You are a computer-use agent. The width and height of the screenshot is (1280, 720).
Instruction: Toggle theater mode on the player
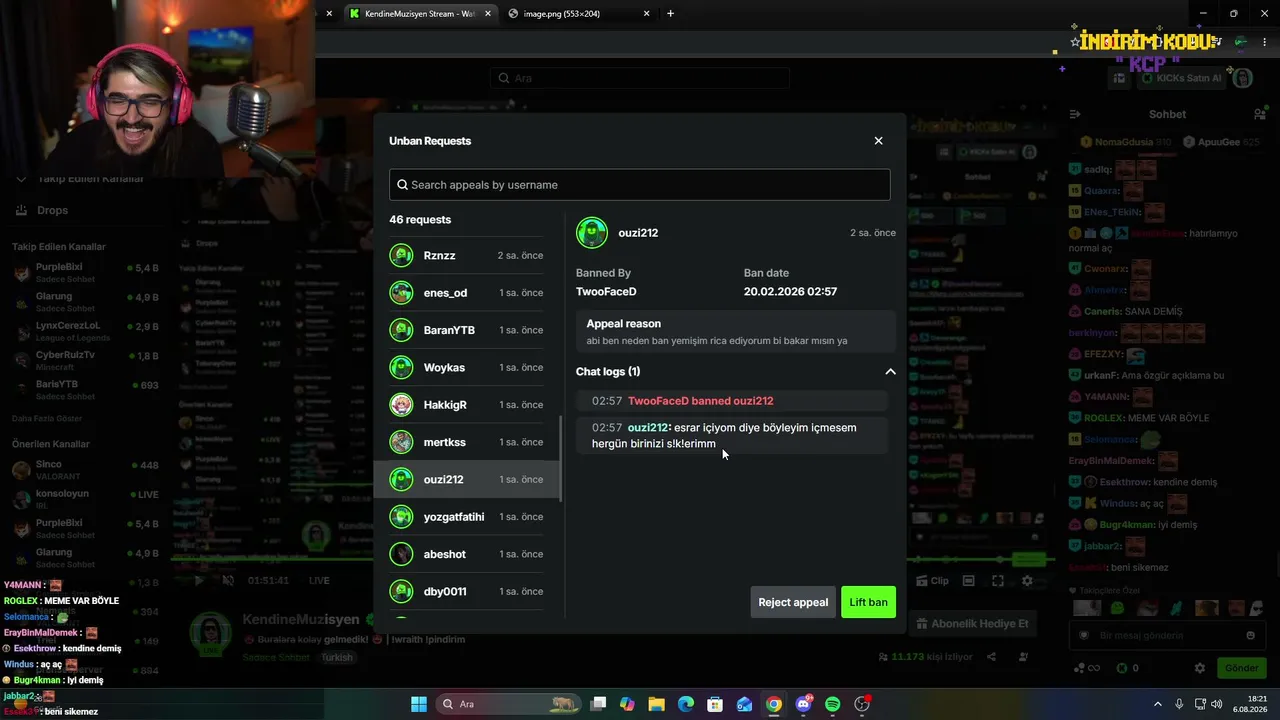pyautogui.click(x=968, y=581)
